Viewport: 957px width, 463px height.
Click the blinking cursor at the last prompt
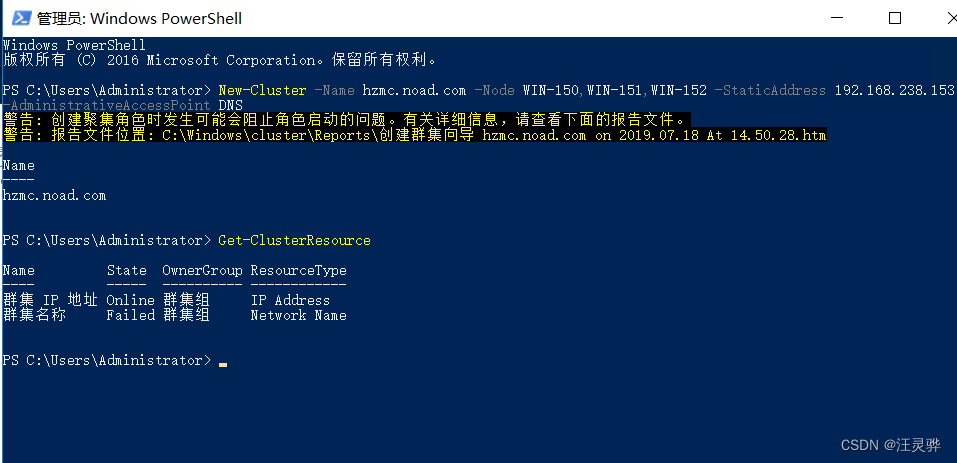(x=223, y=364)
